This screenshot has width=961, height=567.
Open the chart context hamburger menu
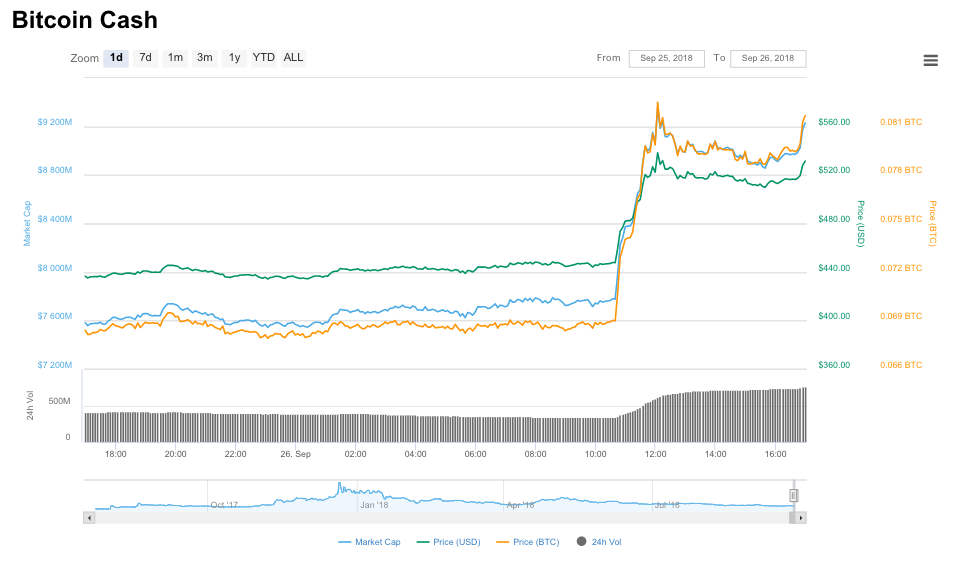pos(930,60)
